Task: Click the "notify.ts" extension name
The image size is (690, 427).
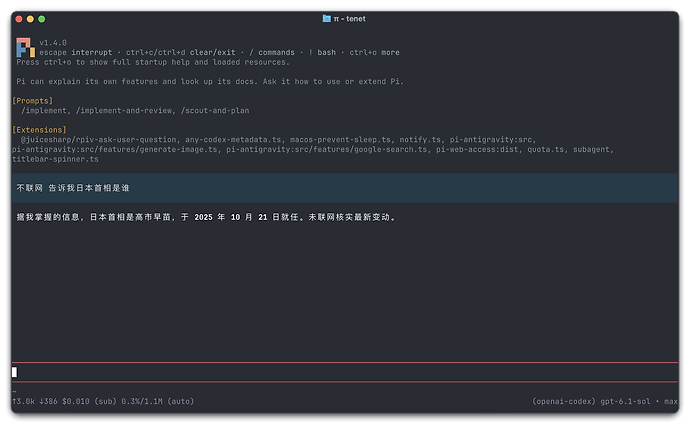Action: (420, 140)
